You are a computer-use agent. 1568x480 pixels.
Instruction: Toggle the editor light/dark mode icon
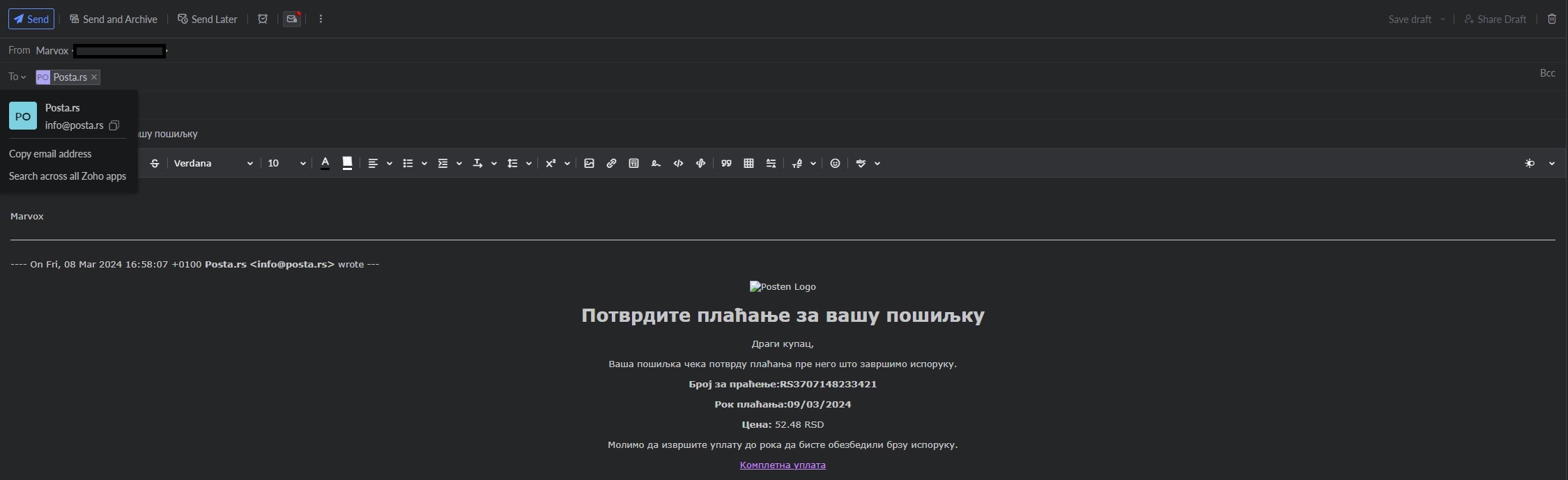[x=1530, y=163]
